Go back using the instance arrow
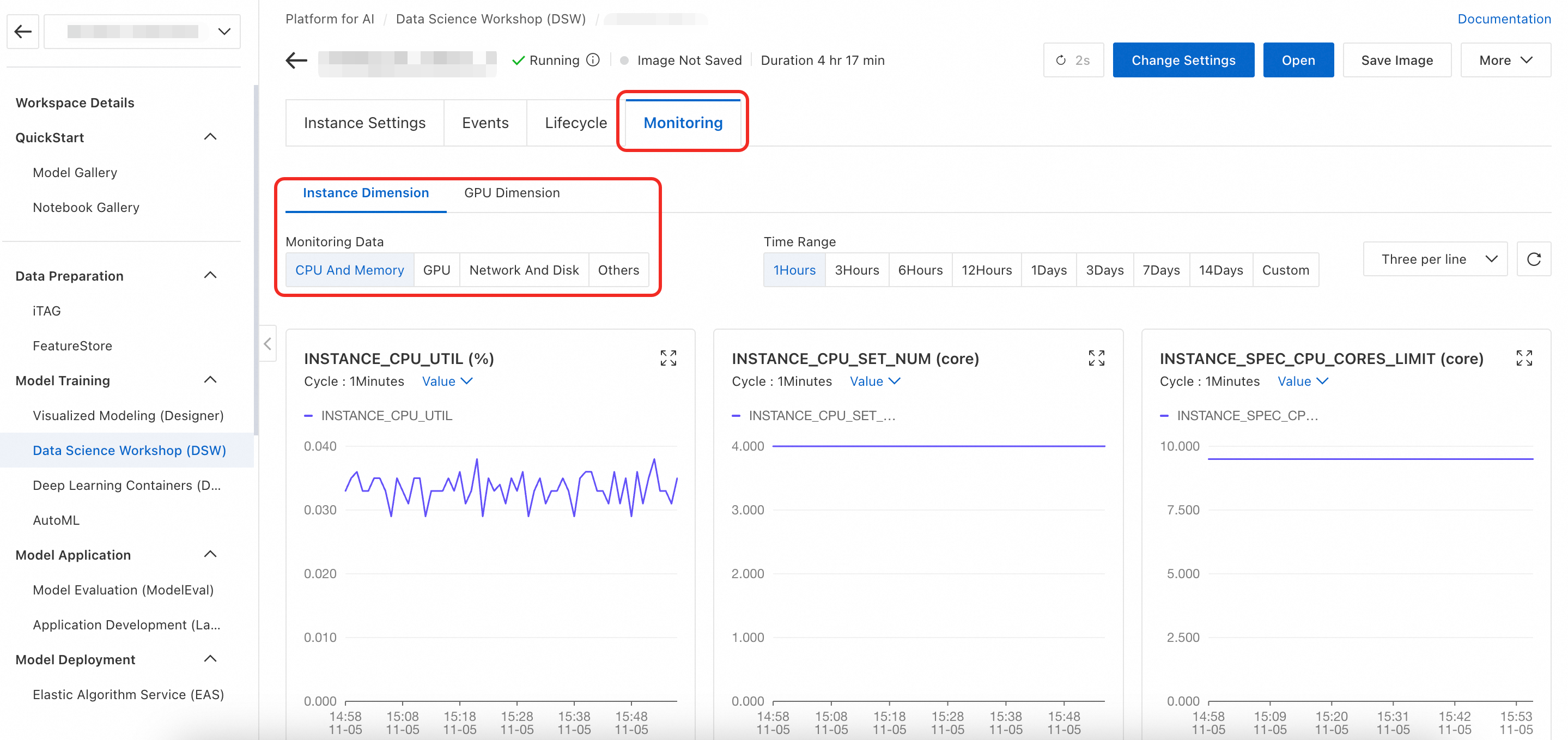This screenshot has width=1568, height=740. 296,60
